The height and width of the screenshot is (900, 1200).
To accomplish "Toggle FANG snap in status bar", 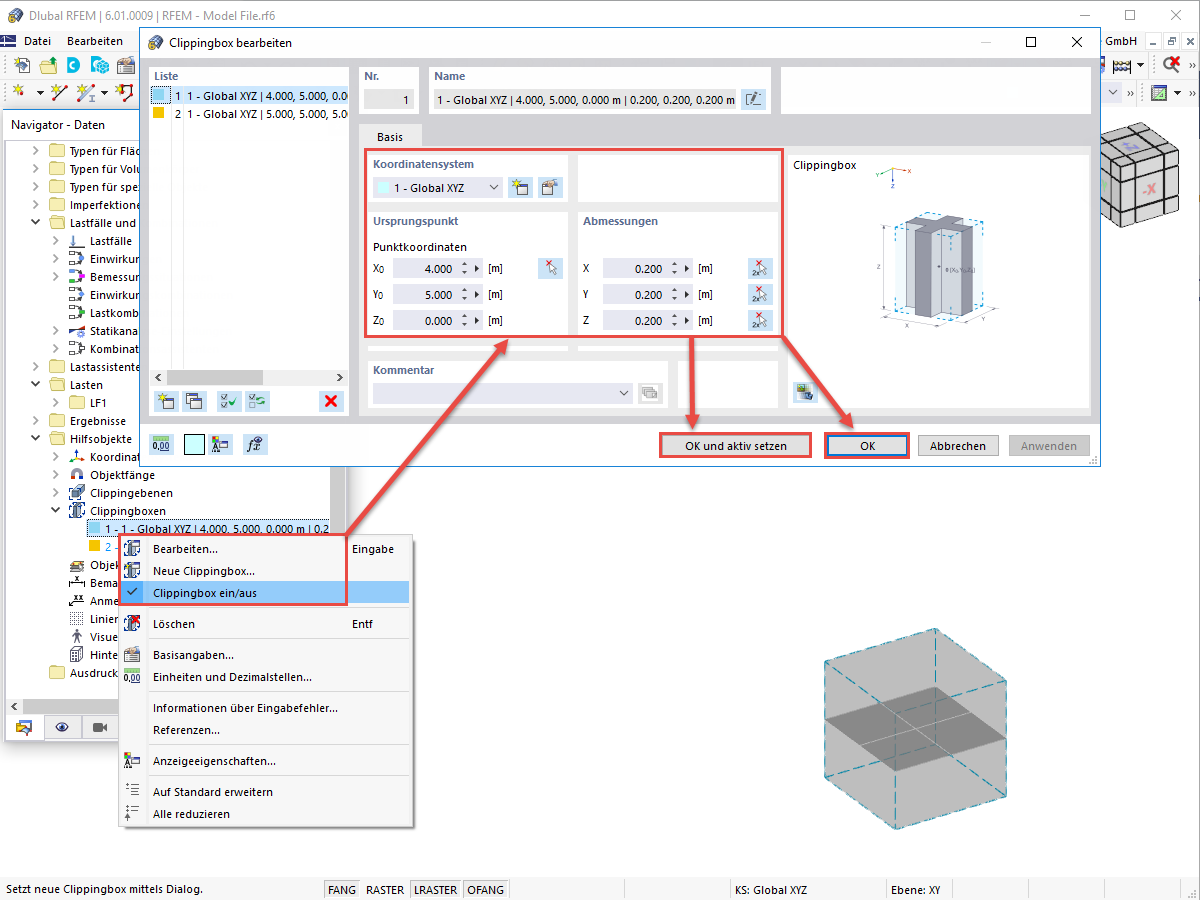I will pyautogui.click(x=341, y=889).
